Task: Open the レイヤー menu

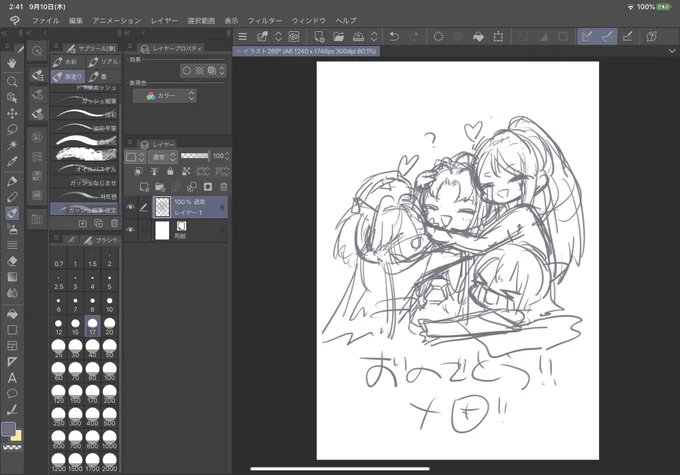Action: tap(164, 20)
